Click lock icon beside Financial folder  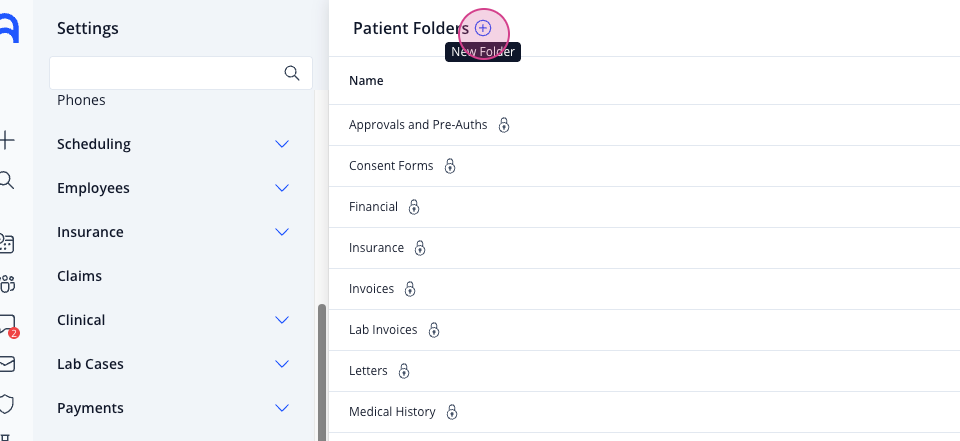coord(414,207)
